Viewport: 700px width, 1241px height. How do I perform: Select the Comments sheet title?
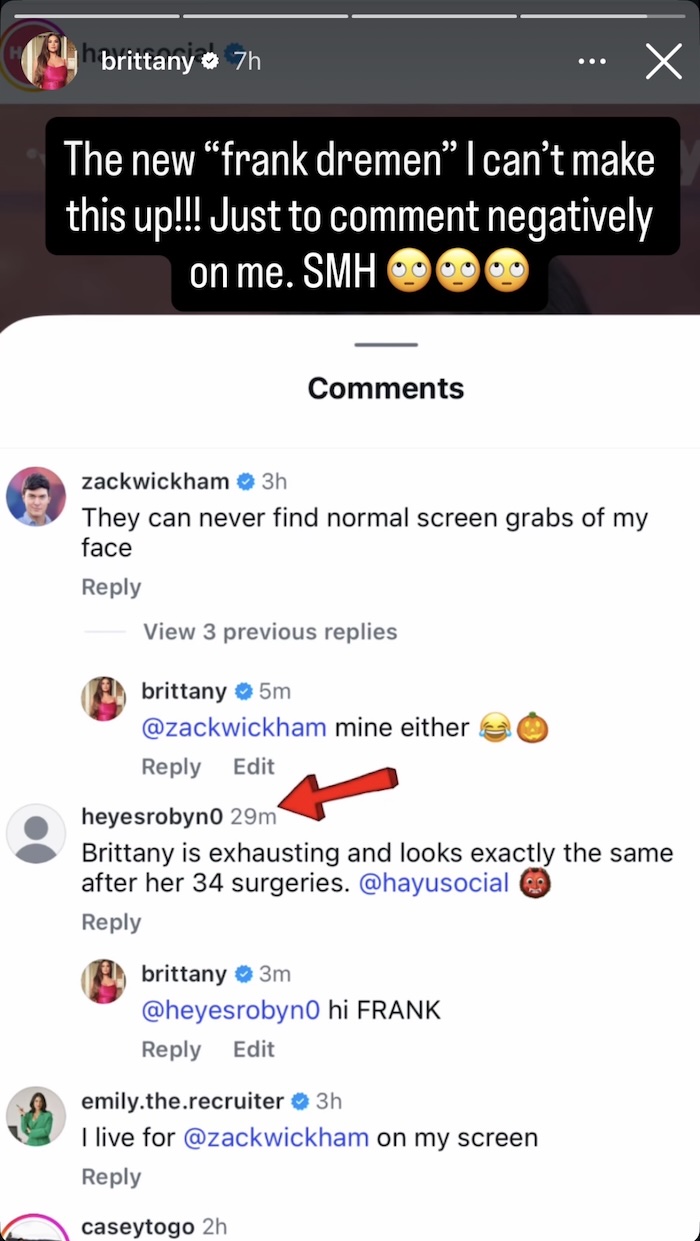pos(385,388)
